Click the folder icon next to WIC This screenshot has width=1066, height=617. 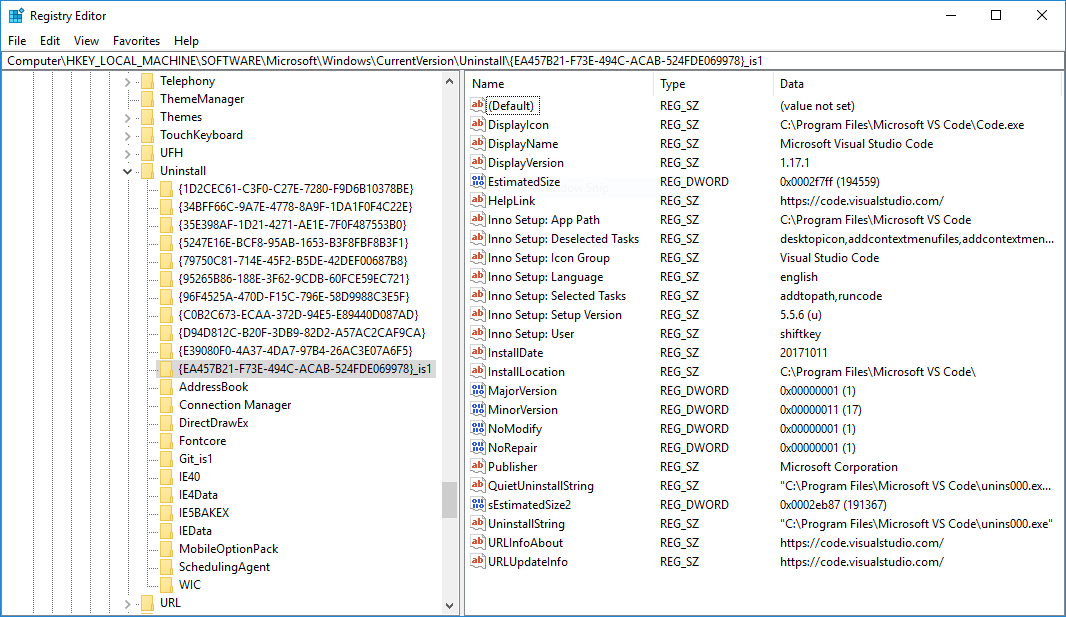[x=167, y=585]
